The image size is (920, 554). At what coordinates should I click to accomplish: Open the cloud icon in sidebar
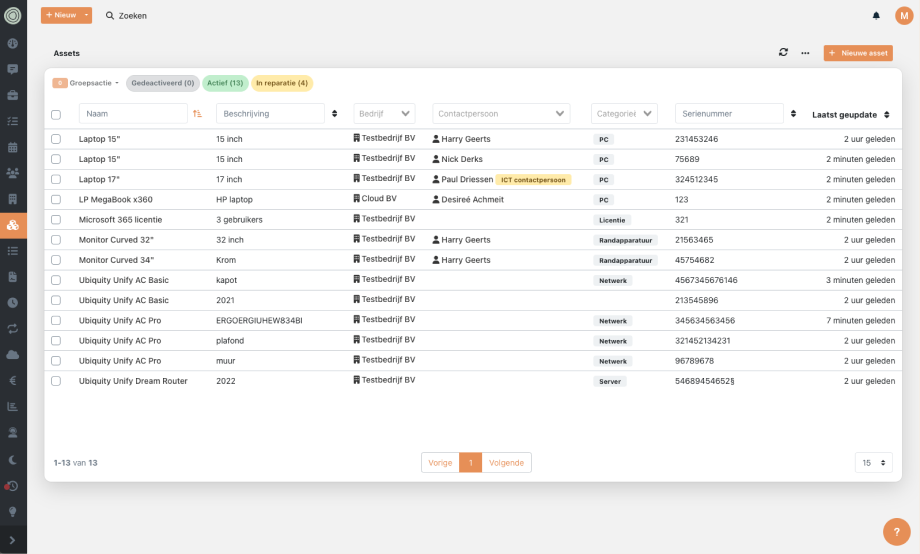[x=12, y=354]
